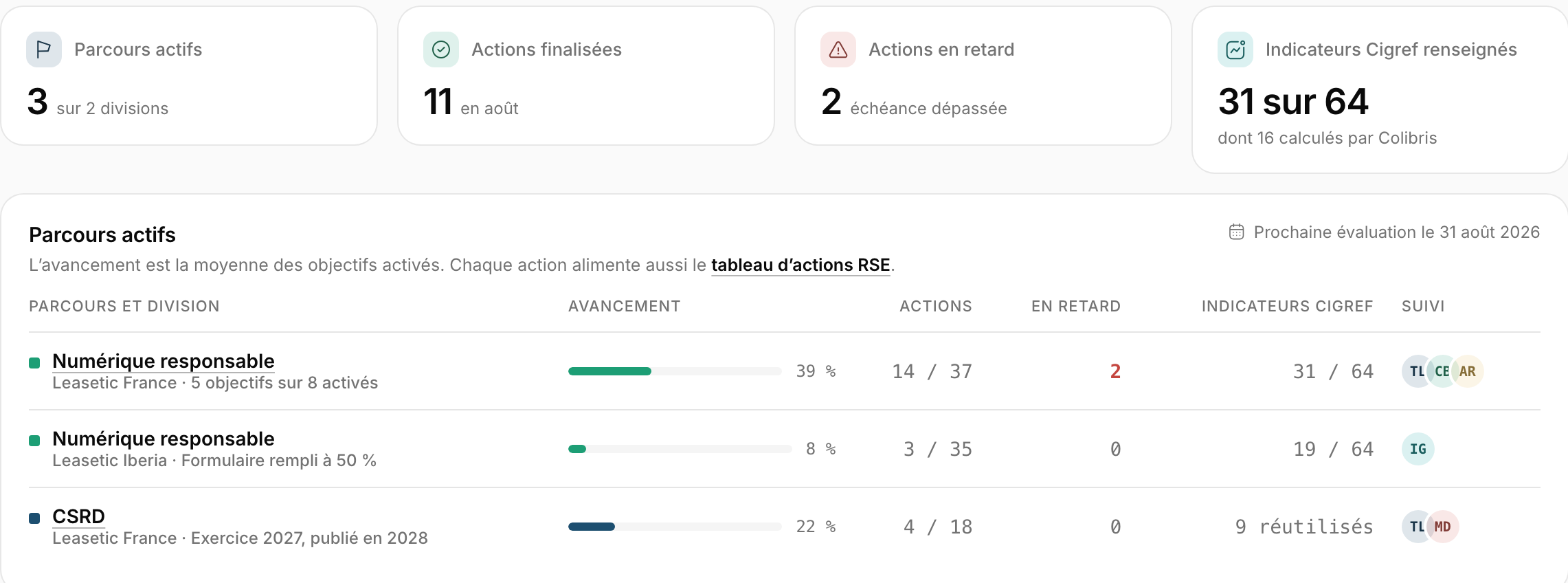Click the CE avatar in the suivi column
Image resolution: width=1568 pixels, height=583 pixels.
pyautogui.click(x=1442, y=371)
